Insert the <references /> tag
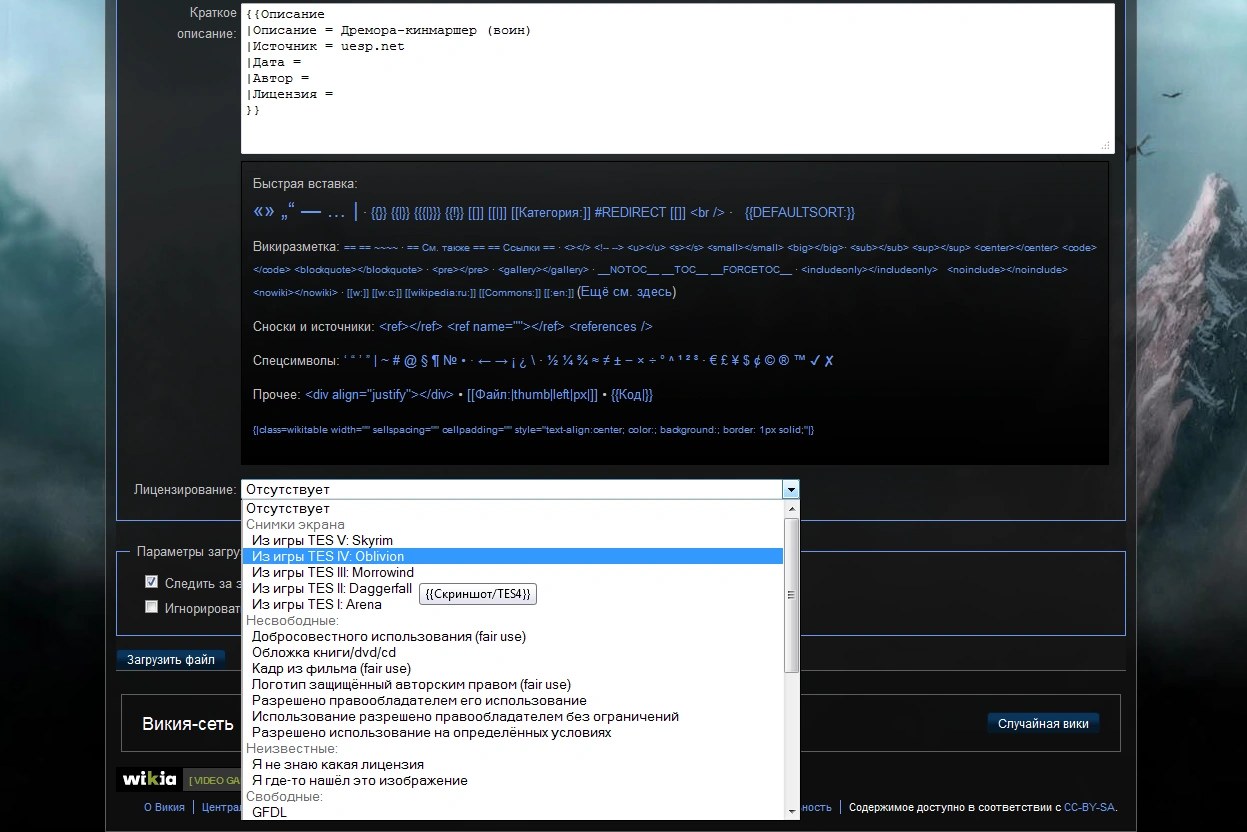This screenshot has height=832, width=1247. 610,326
